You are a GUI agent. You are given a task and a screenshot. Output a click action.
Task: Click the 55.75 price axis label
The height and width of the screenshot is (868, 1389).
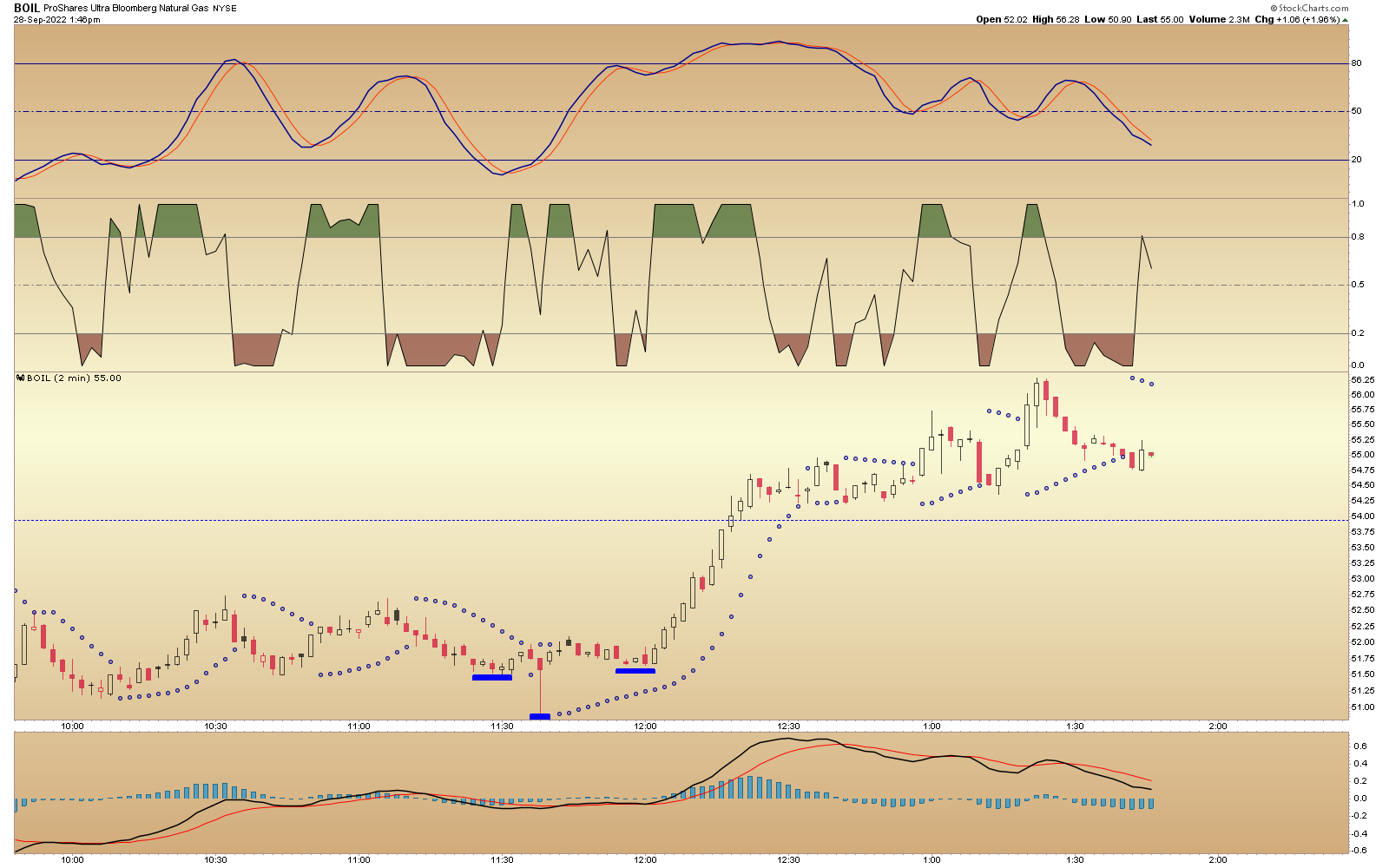coord(1363,409)
